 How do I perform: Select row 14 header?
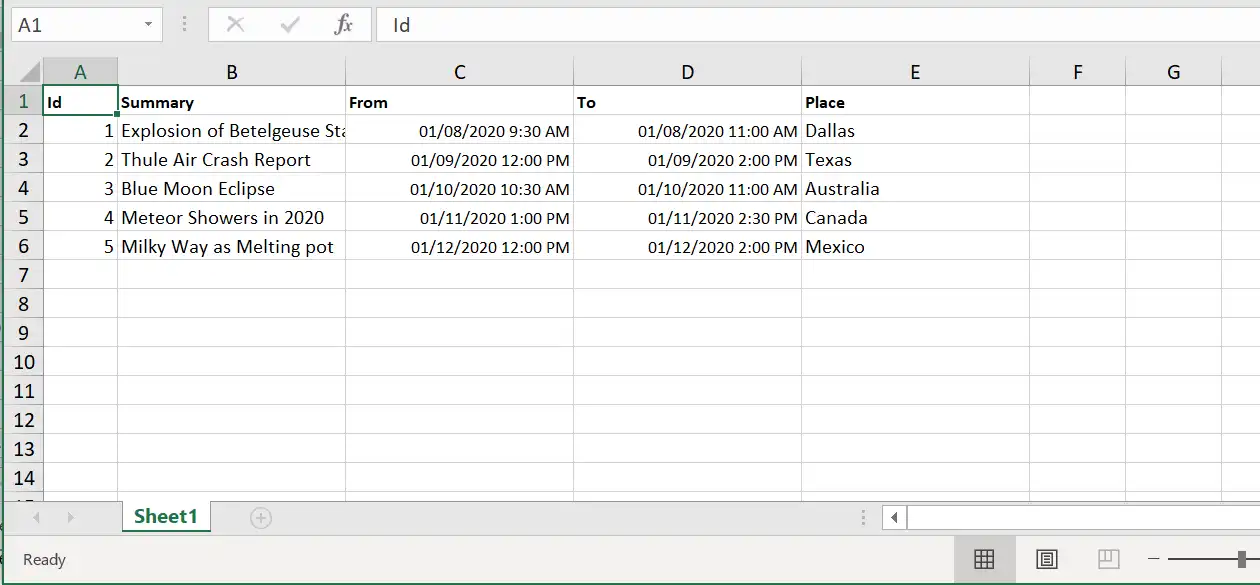[x=24, y=478]
